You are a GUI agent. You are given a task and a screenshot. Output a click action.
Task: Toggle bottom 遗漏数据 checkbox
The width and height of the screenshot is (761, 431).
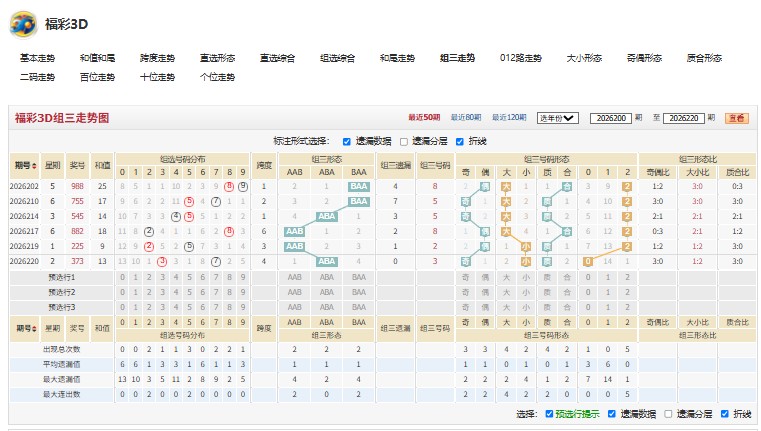point(612,414)
